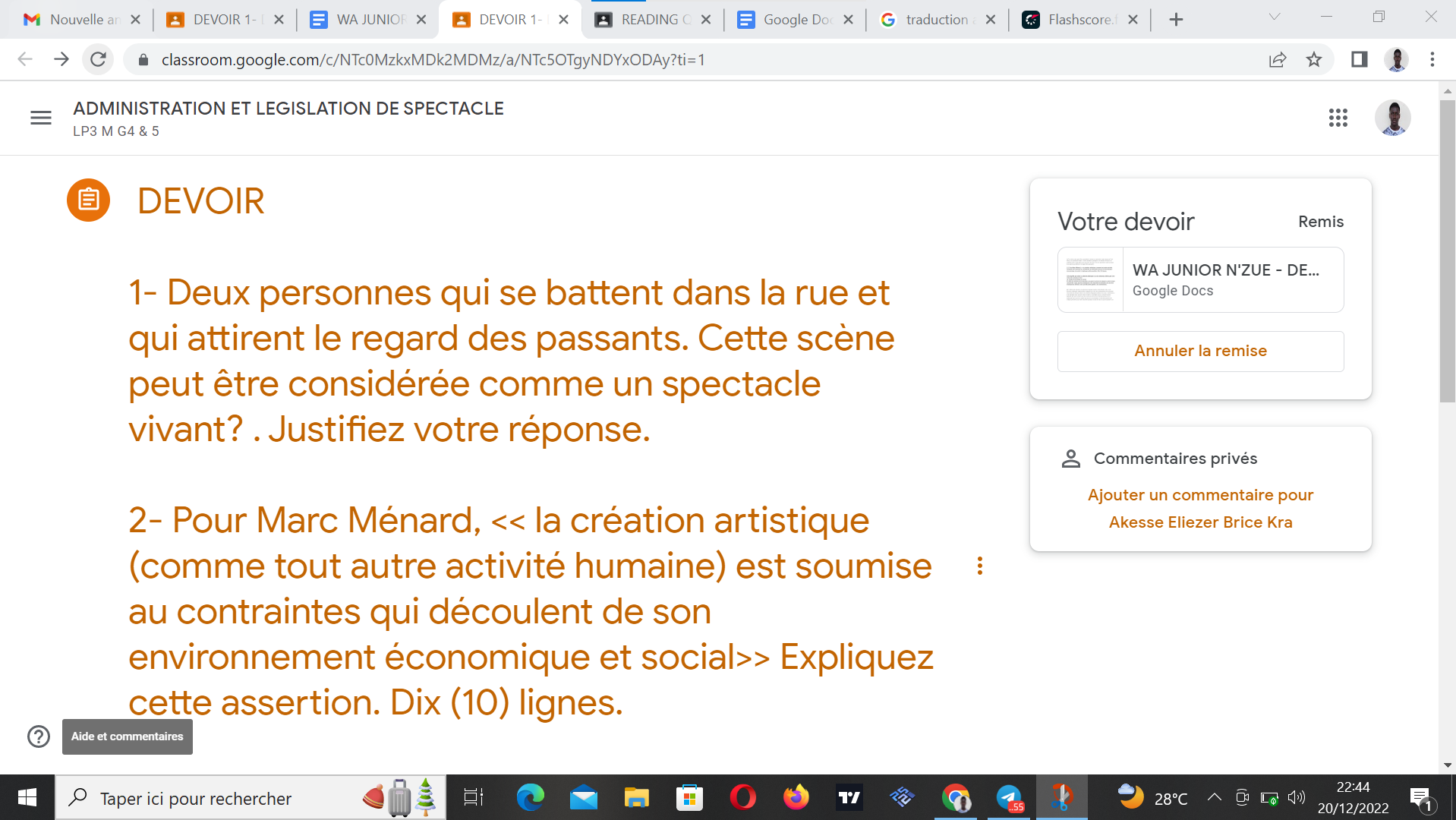
Task: Expand the tab search chevron
Action: pos(1274,17)
